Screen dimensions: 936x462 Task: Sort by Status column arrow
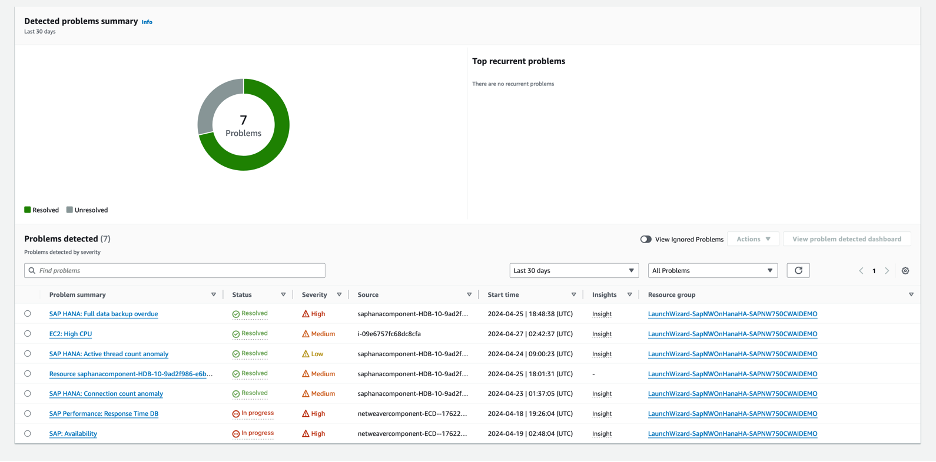(x=283, y=295)
